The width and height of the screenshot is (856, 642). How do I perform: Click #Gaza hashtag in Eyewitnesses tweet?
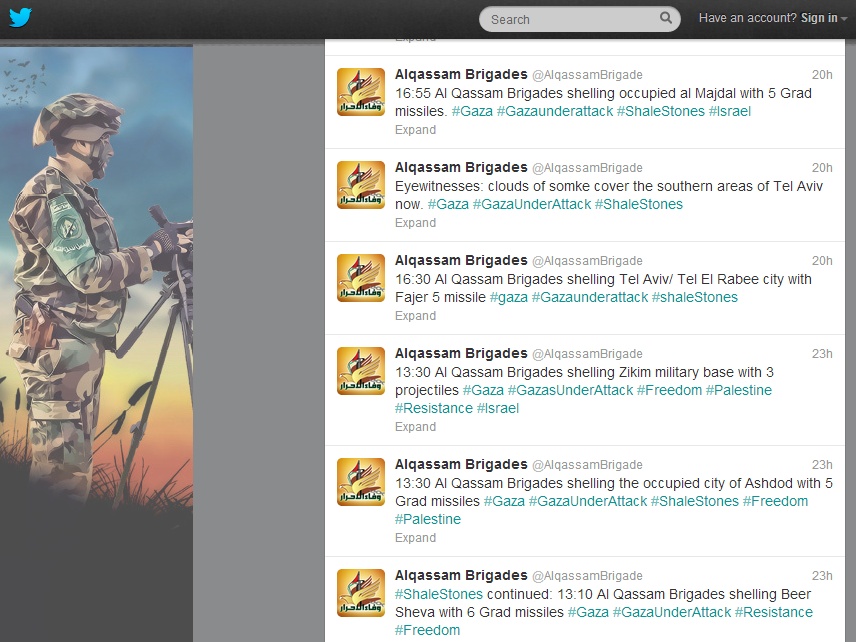click(448, 204)
